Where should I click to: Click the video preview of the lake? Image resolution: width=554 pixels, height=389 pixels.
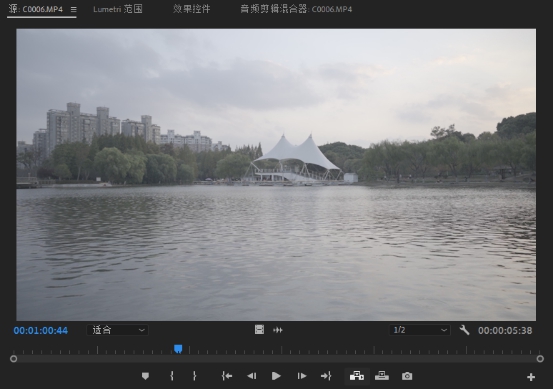coord(276,175)
